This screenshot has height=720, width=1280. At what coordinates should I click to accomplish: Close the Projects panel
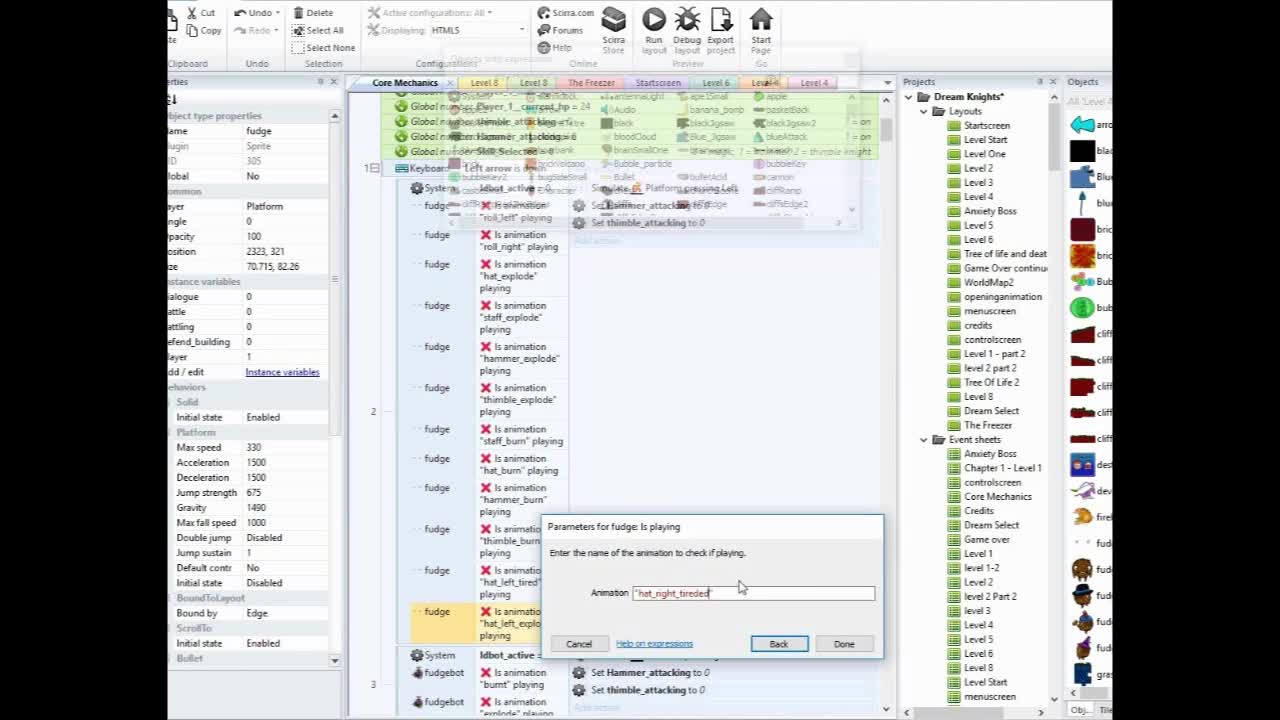tap(1053, 82)
